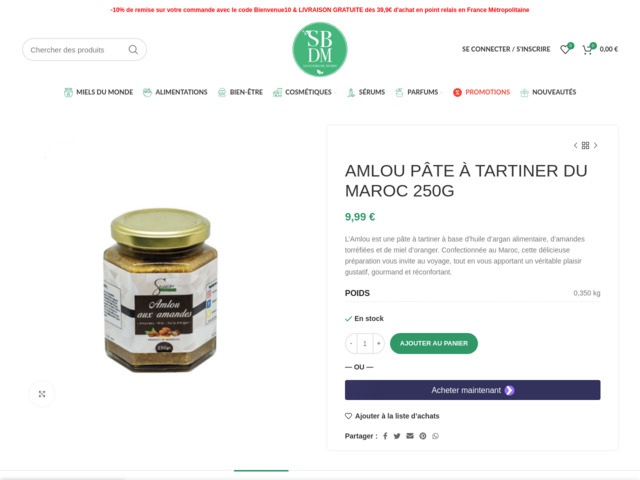Share product by email icon
640x480 pixels.
pos(410,436)
